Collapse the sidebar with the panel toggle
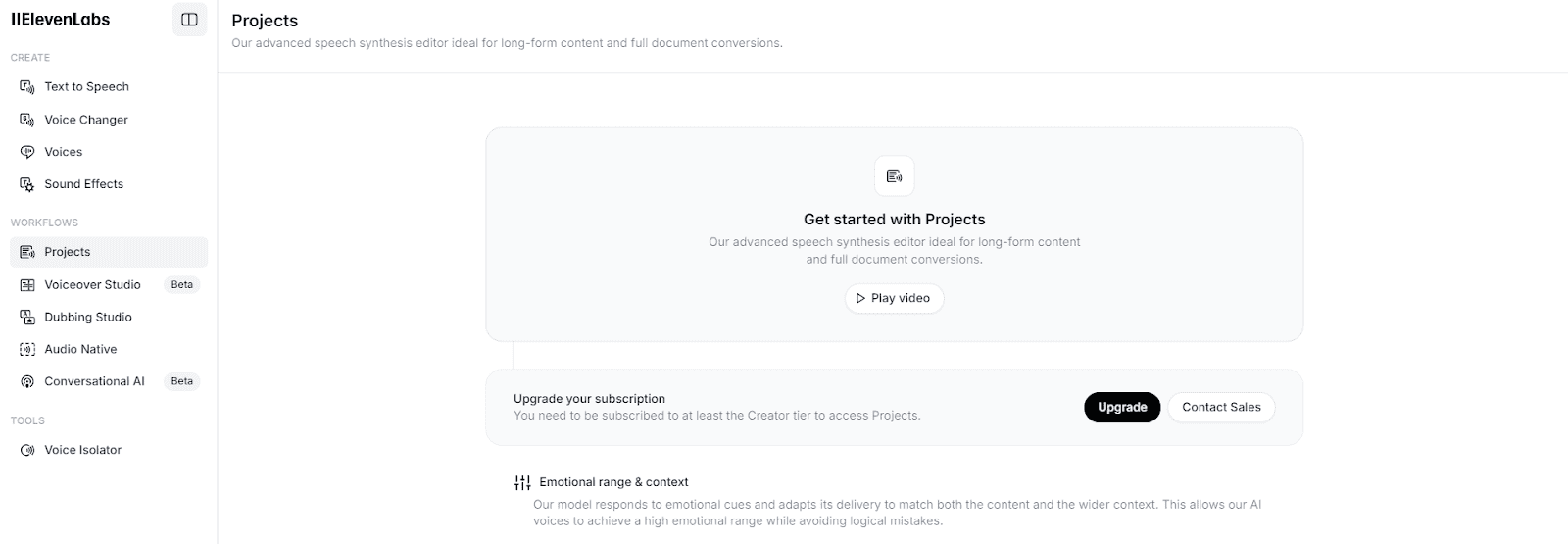Image resolution: width=1568 pixels, height=544 pixels. pos(189,20)
